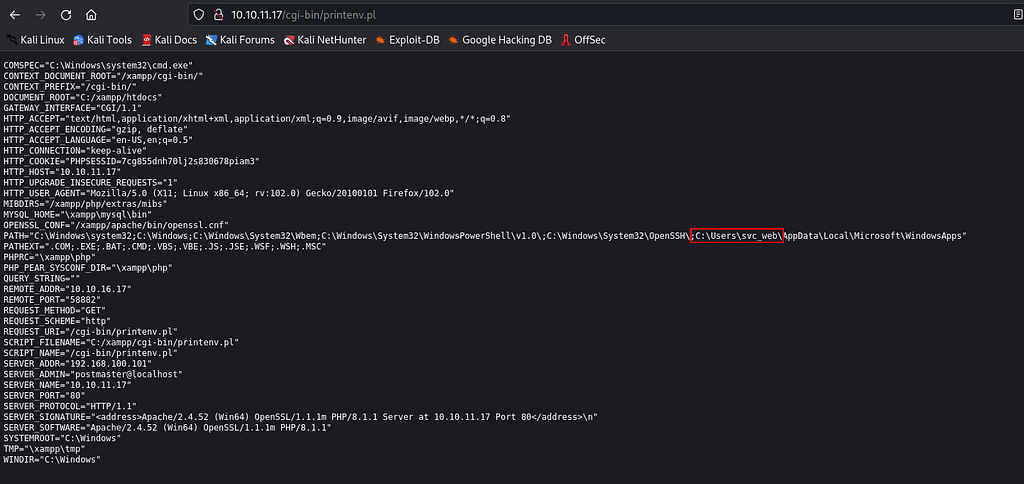Click the forward navigation arrow
The width and height of the screenshot is (1024, 484).
40,14
